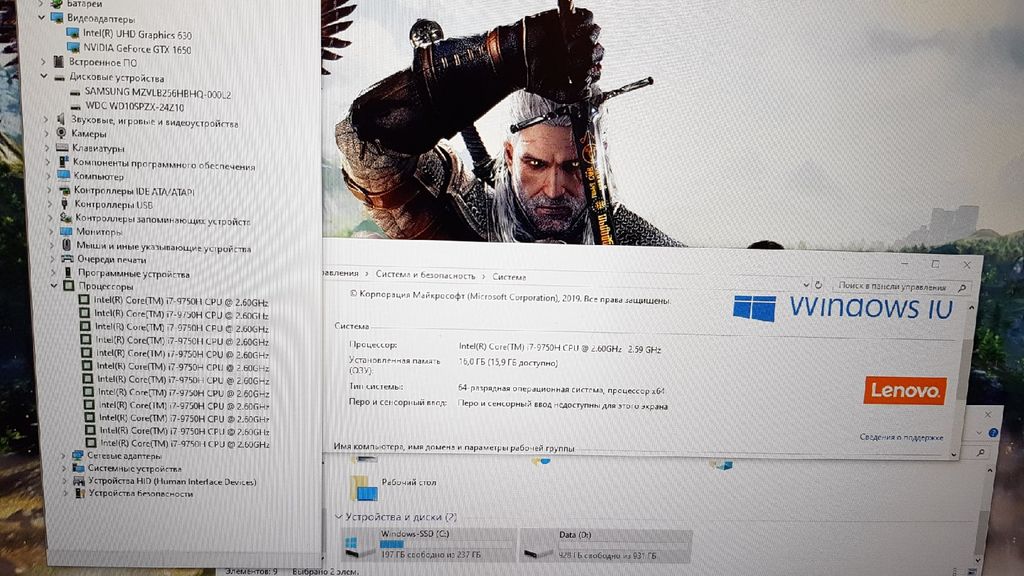The height and width of the screenshot is (576, 1024).
Task: Click the SAMSUNG MZVLB256HBHQ disk drive icon
Action: pos(76,93)
